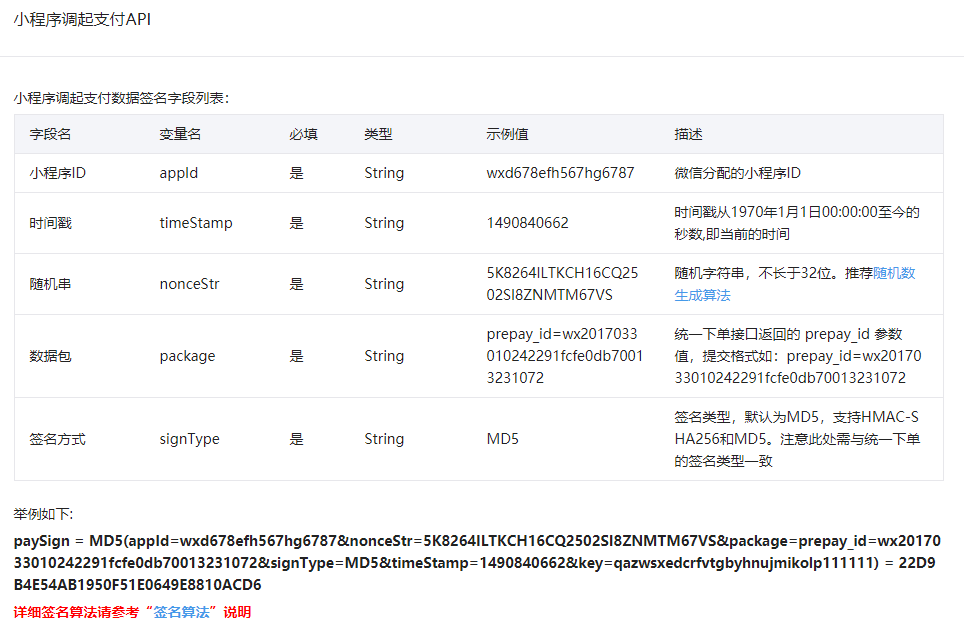Click the package variable name cell

point(188,356)
